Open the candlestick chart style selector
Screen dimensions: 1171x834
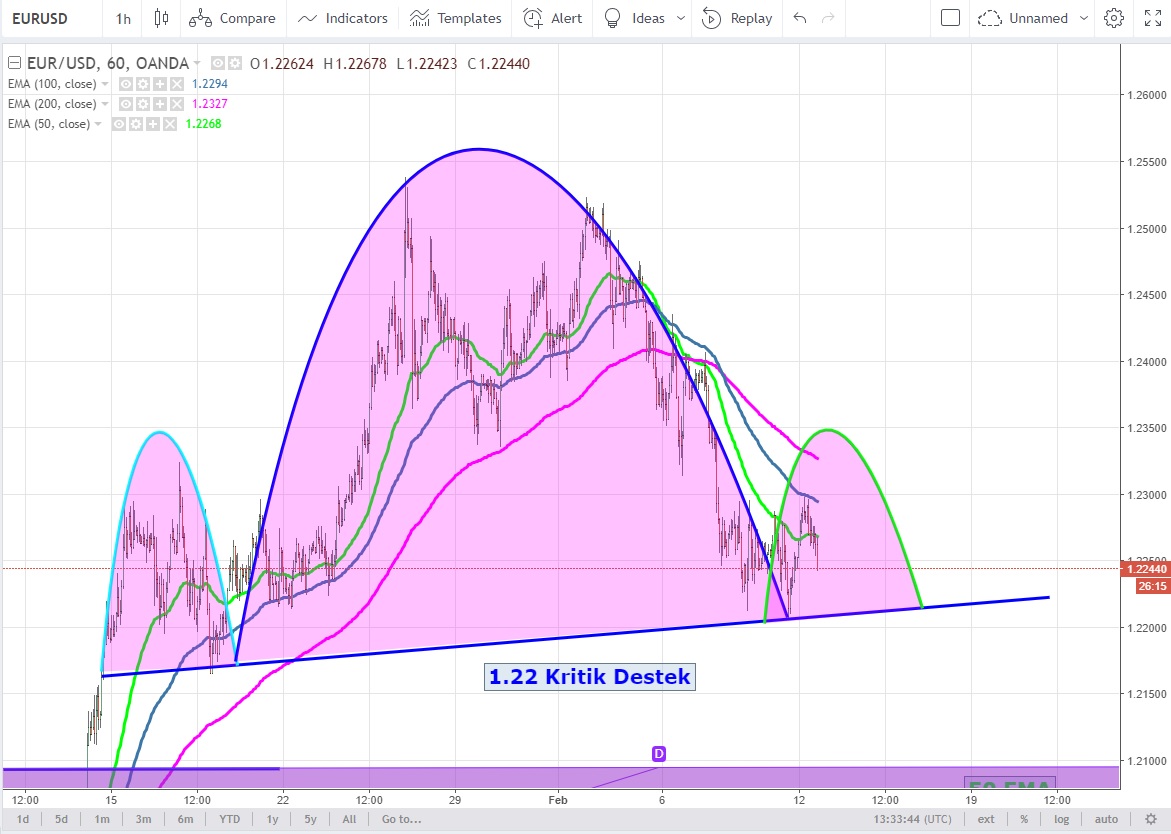162,18
